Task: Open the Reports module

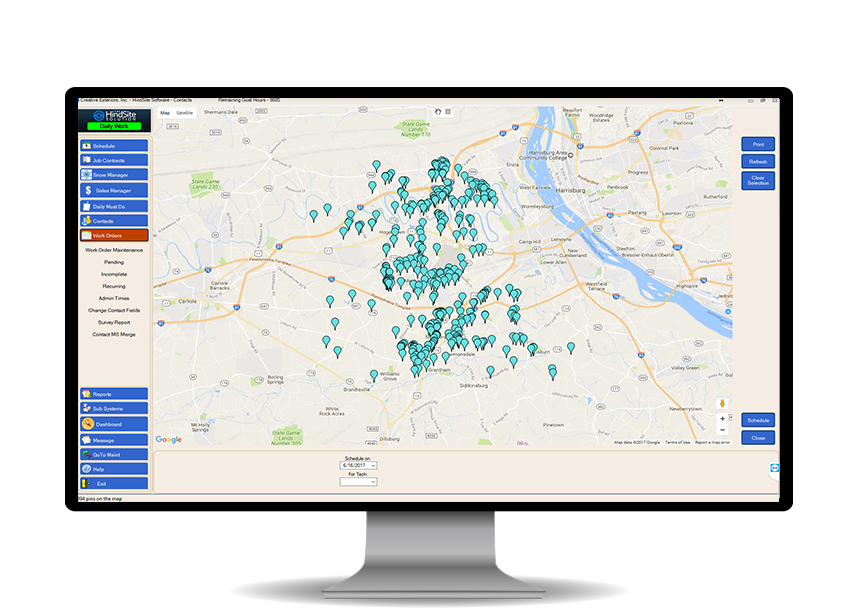Action: click(x=114, y=394)
